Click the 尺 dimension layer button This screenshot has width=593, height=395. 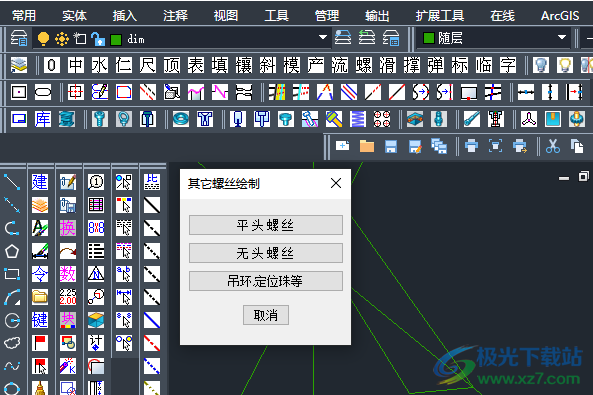(x=147, y=65)
